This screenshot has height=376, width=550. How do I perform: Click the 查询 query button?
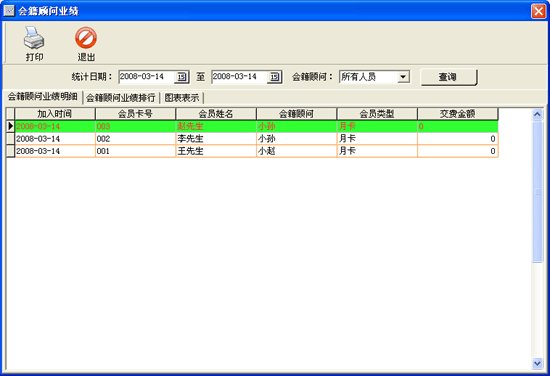[x=449, y=77]
